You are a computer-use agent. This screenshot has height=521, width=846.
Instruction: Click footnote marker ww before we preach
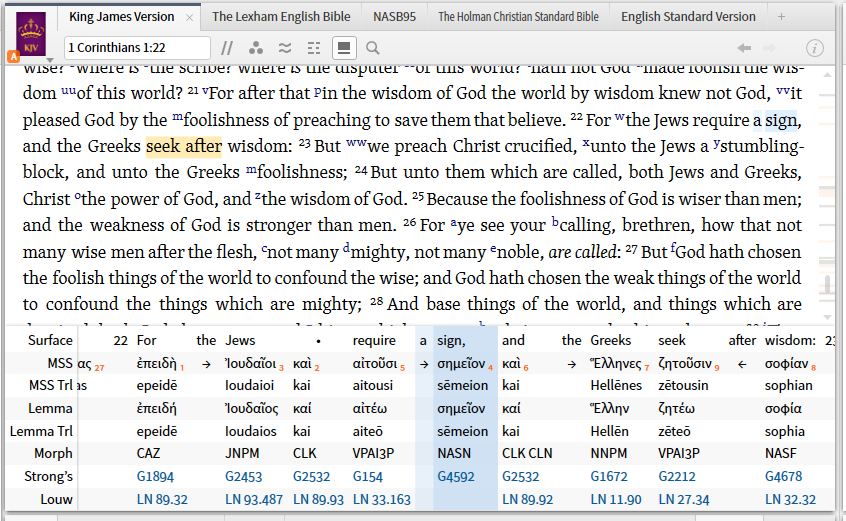(356, 142)
